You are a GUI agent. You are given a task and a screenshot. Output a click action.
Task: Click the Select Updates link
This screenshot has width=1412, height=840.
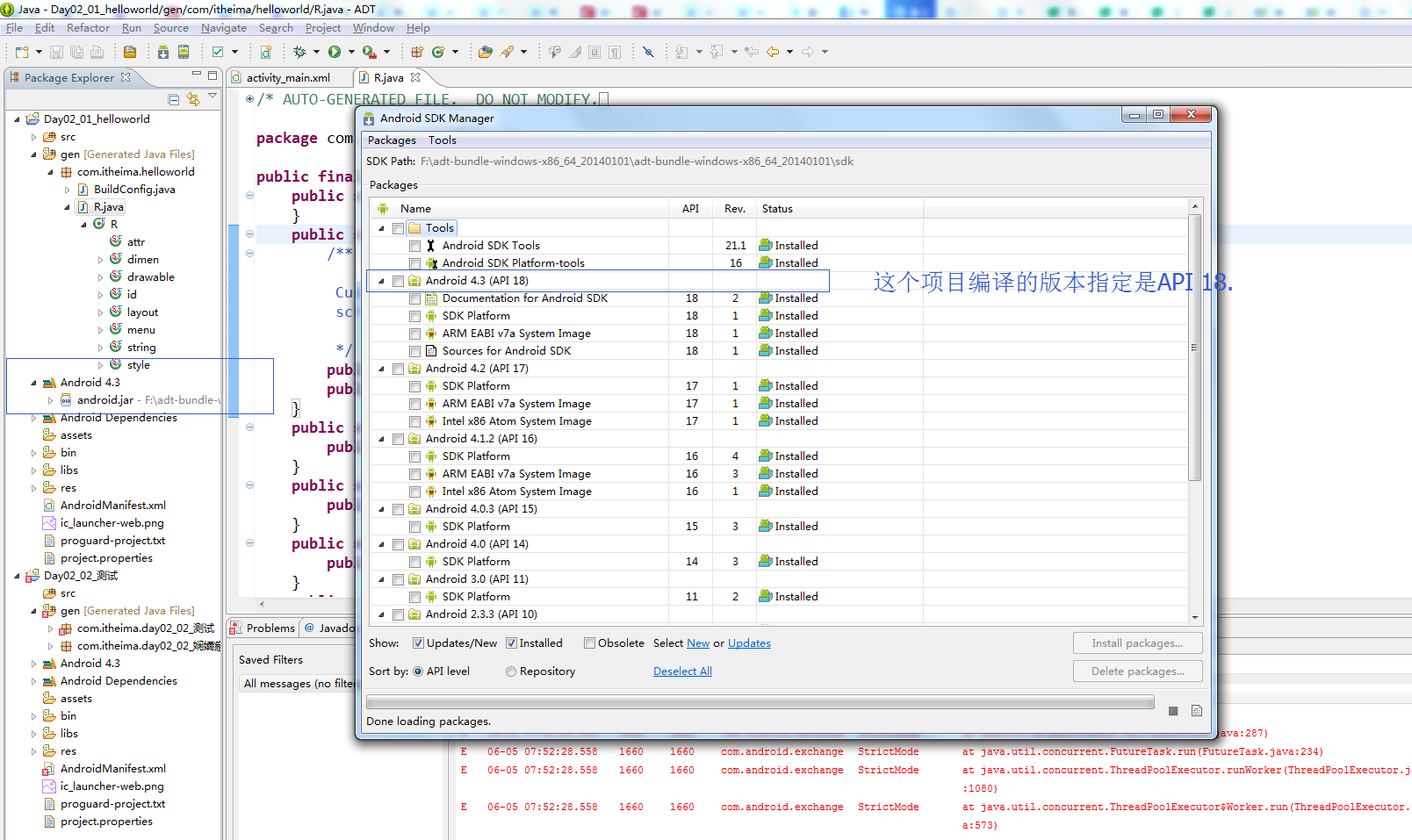pos(749,643)
